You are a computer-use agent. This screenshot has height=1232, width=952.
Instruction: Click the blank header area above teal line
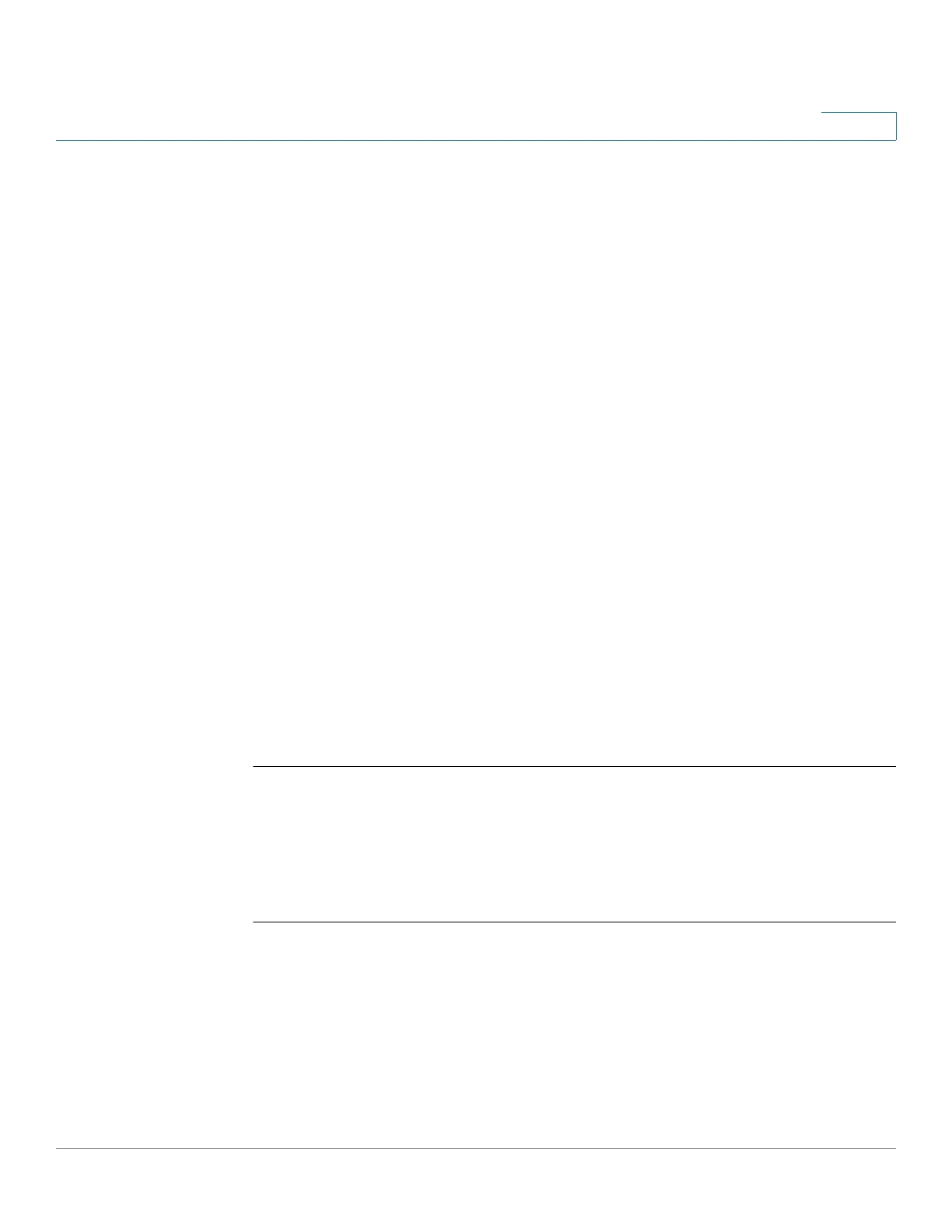point(436,70)
